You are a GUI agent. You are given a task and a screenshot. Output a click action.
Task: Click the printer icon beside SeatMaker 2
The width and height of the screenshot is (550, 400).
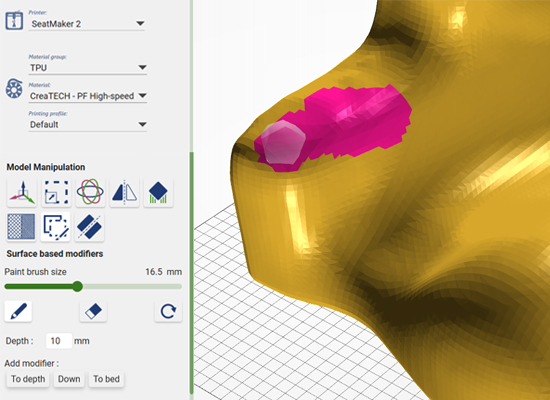[14, 21]
